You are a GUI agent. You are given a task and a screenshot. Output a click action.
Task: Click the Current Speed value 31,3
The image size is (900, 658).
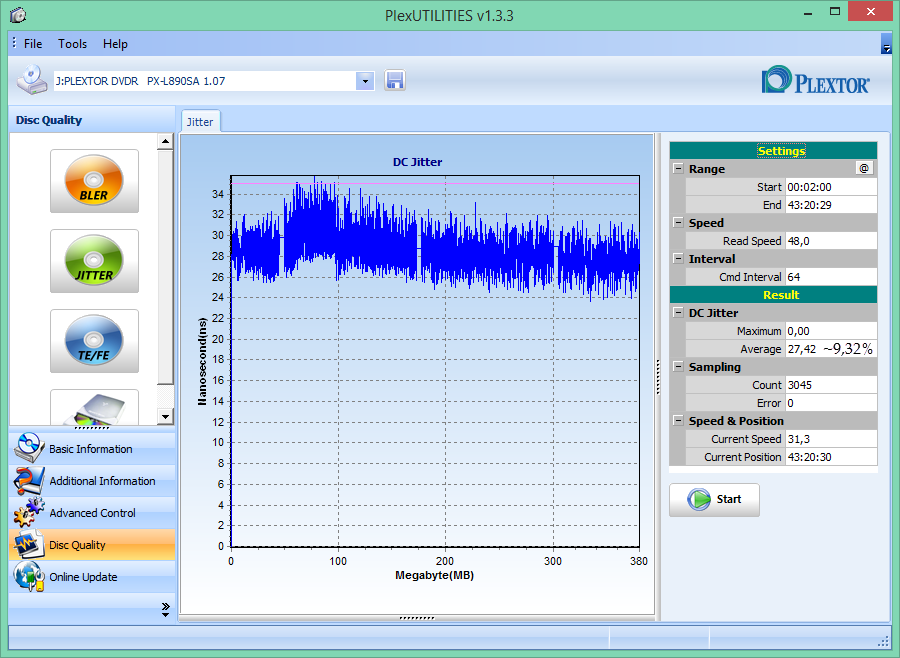point(831,439)
